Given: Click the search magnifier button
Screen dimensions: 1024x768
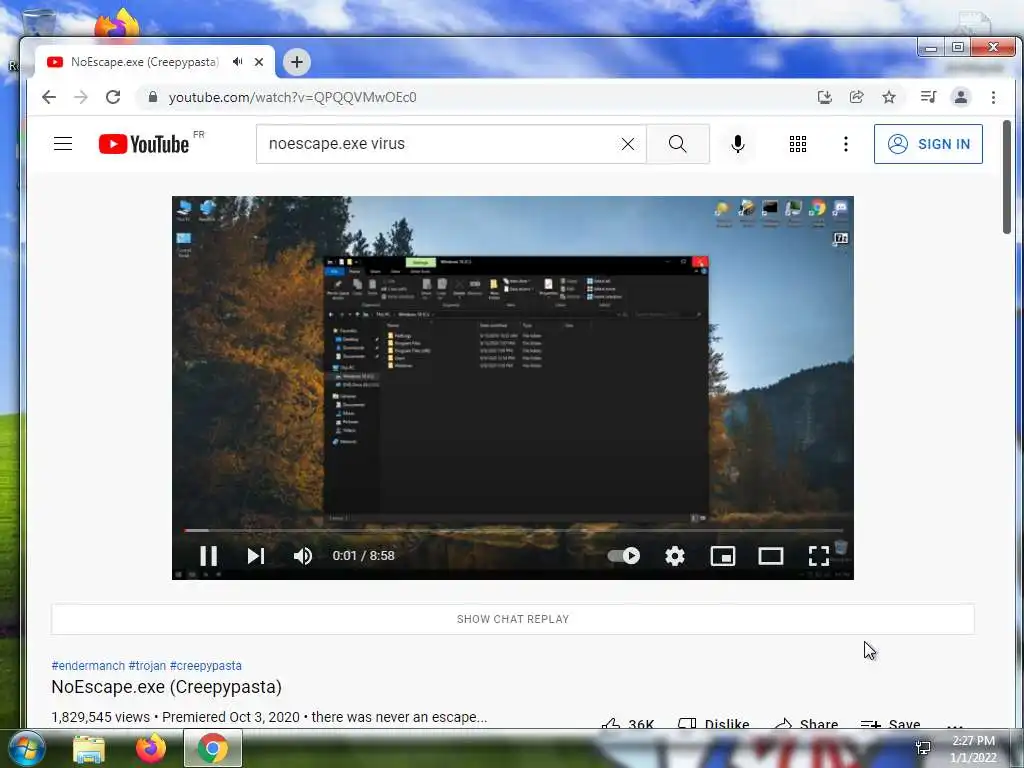Looking at the screenshot, I should pyautogui.click(x=678, y=144).
